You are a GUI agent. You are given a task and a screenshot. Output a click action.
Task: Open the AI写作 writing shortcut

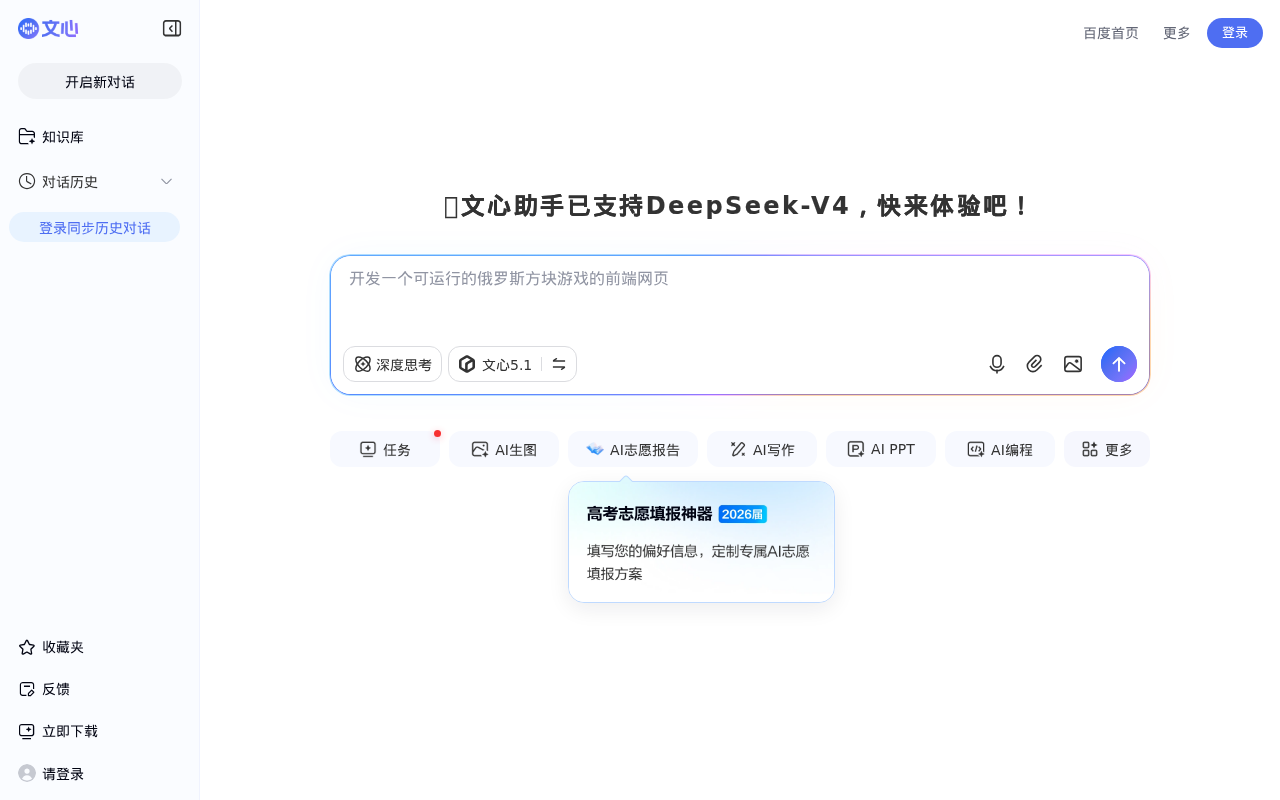[762, 449]
